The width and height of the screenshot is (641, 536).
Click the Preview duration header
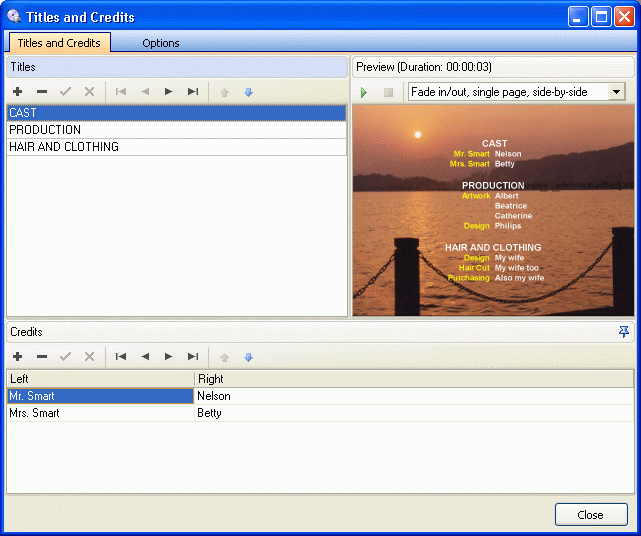pos(493,67)
